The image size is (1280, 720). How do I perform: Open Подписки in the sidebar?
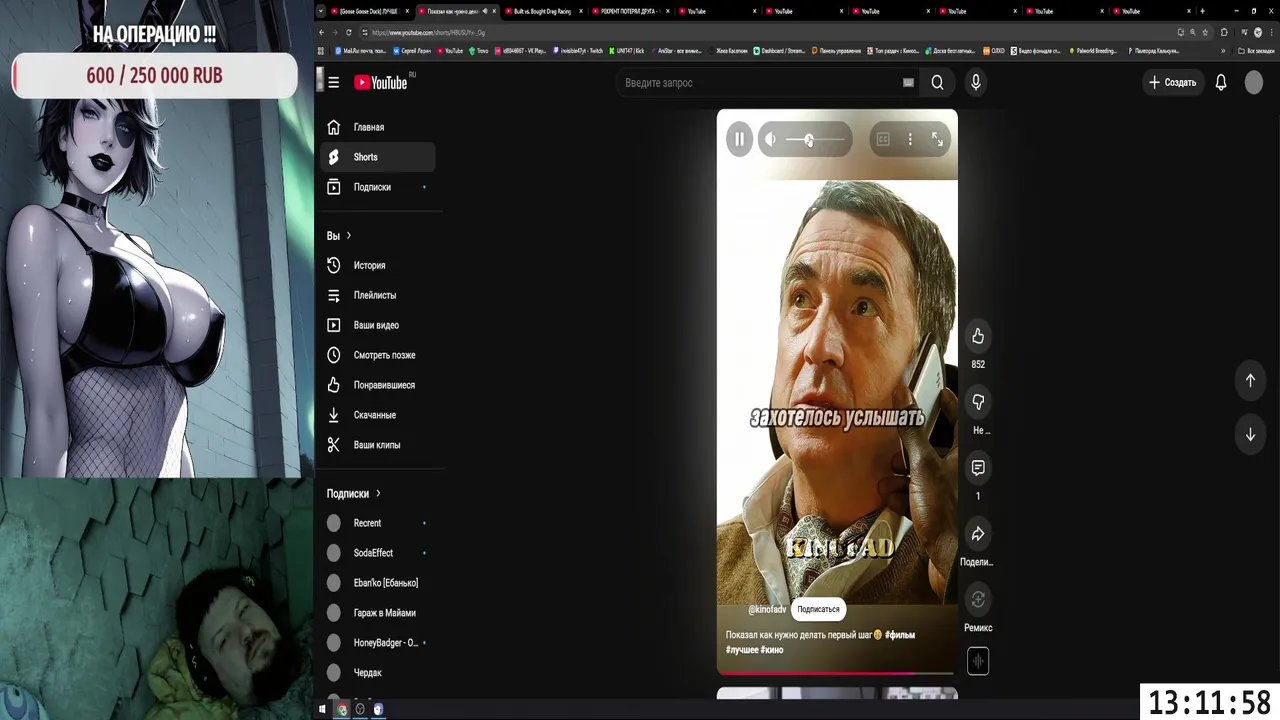pyautogui.click(x=377, y=187)
